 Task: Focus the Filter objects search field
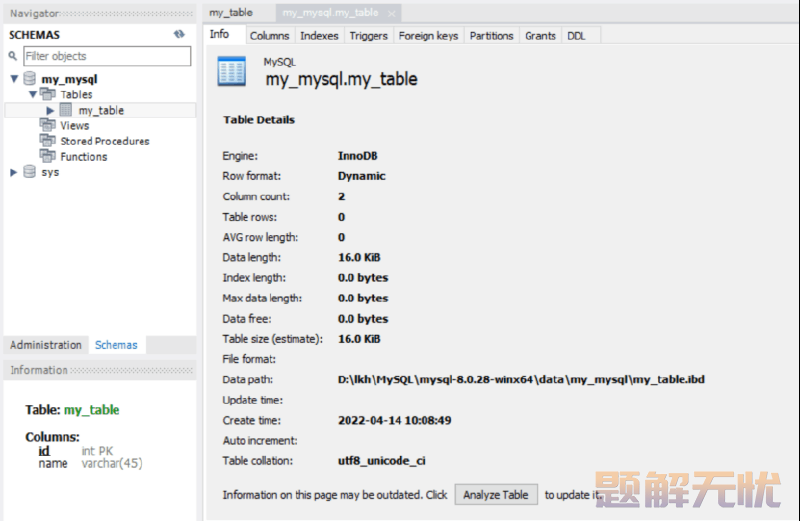(x=107, y=56)
